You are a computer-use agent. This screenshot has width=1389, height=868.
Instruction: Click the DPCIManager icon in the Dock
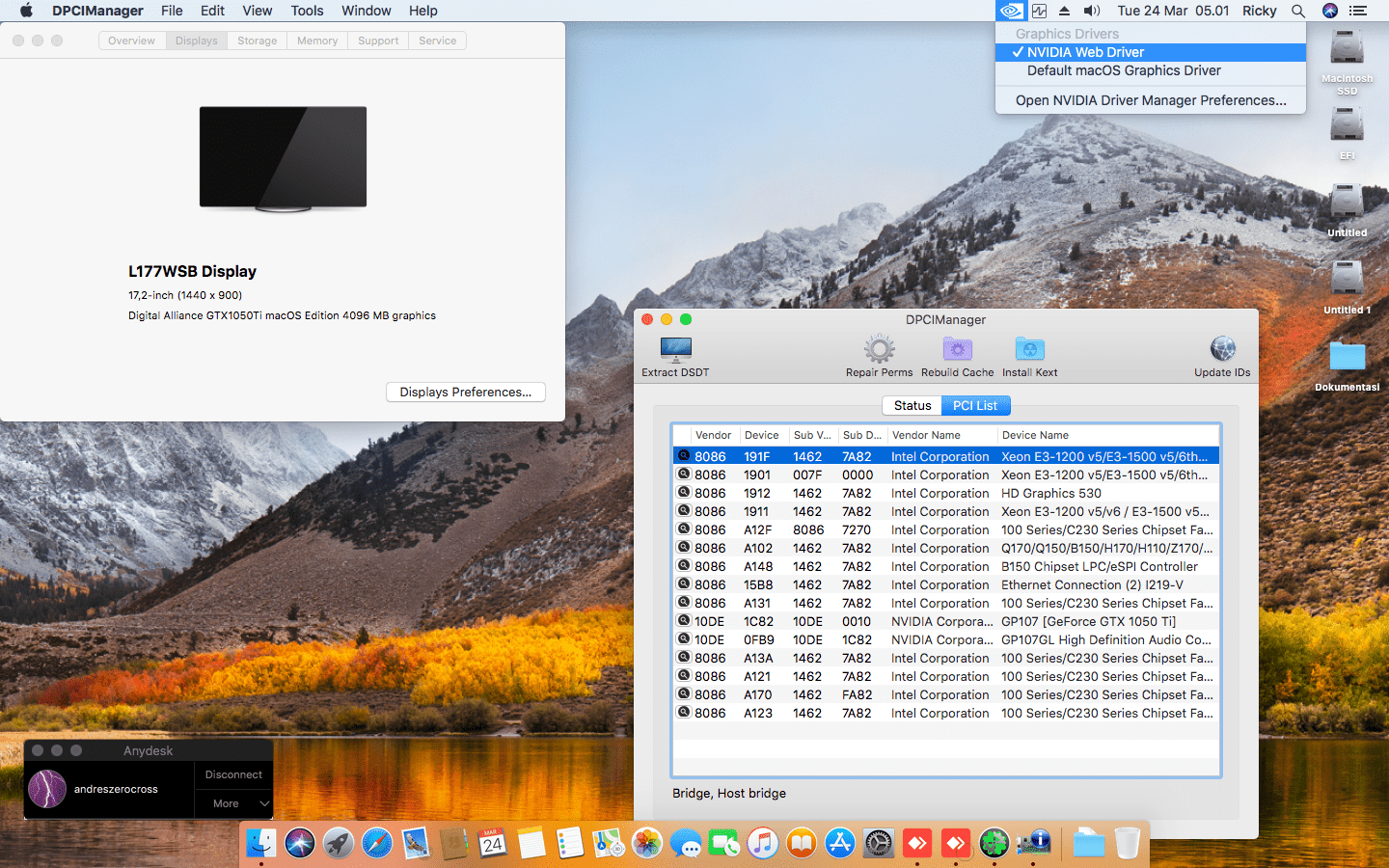pos(1033,843)
